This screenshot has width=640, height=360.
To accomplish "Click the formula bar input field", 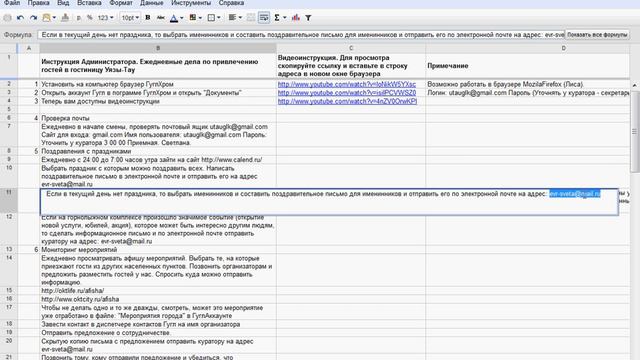I will (301, 35).
